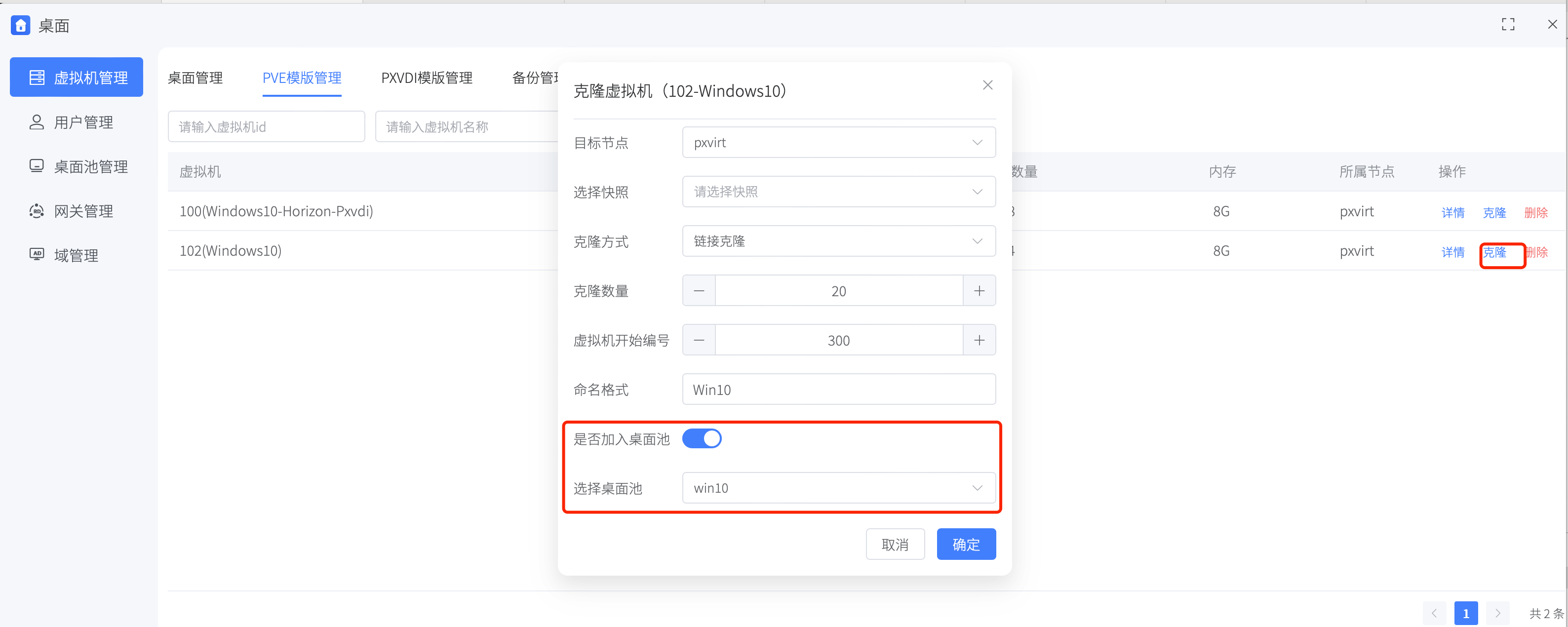Screen dimensions: 1568x627
Task: Switch to the PXVDI模版管理 tab
Action: click(427, 78)
